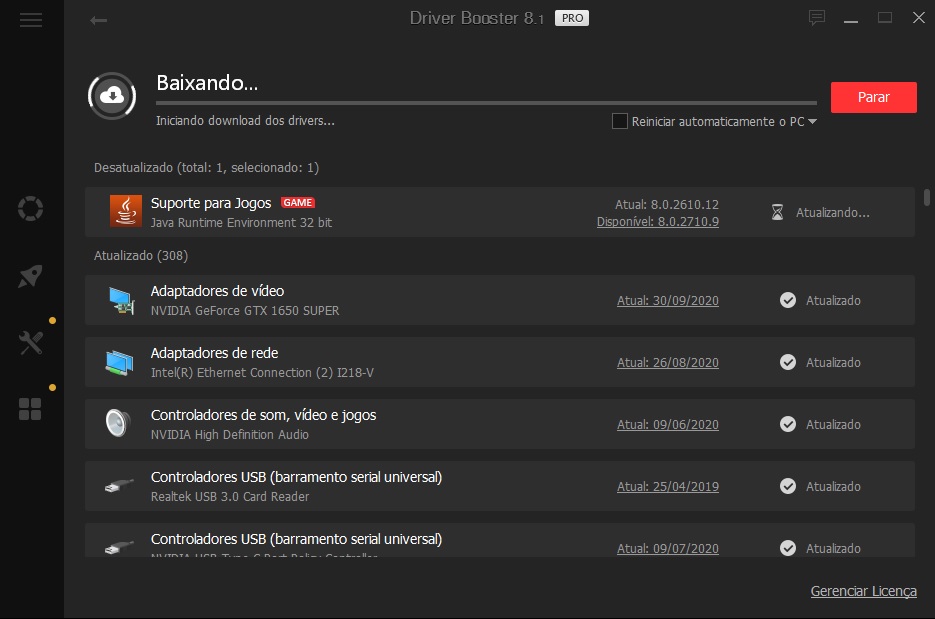The width and height of the screenshot is (935, 619).
Task: Click the check icon in the Realtek USB row
Action: pos(788,486)
